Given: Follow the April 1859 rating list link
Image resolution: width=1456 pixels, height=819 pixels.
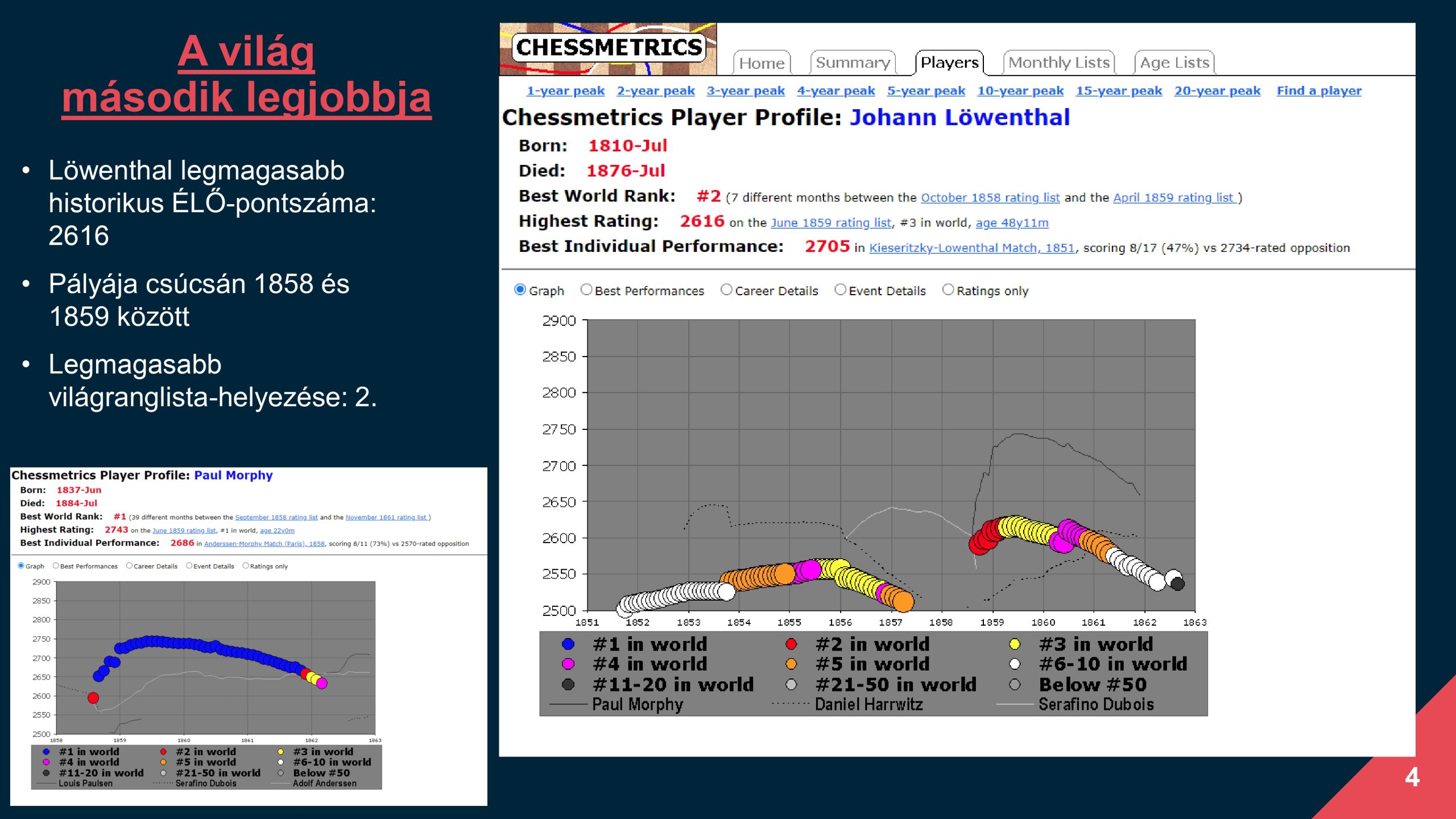Looking at the screenshot, I should coord(1174,198).
